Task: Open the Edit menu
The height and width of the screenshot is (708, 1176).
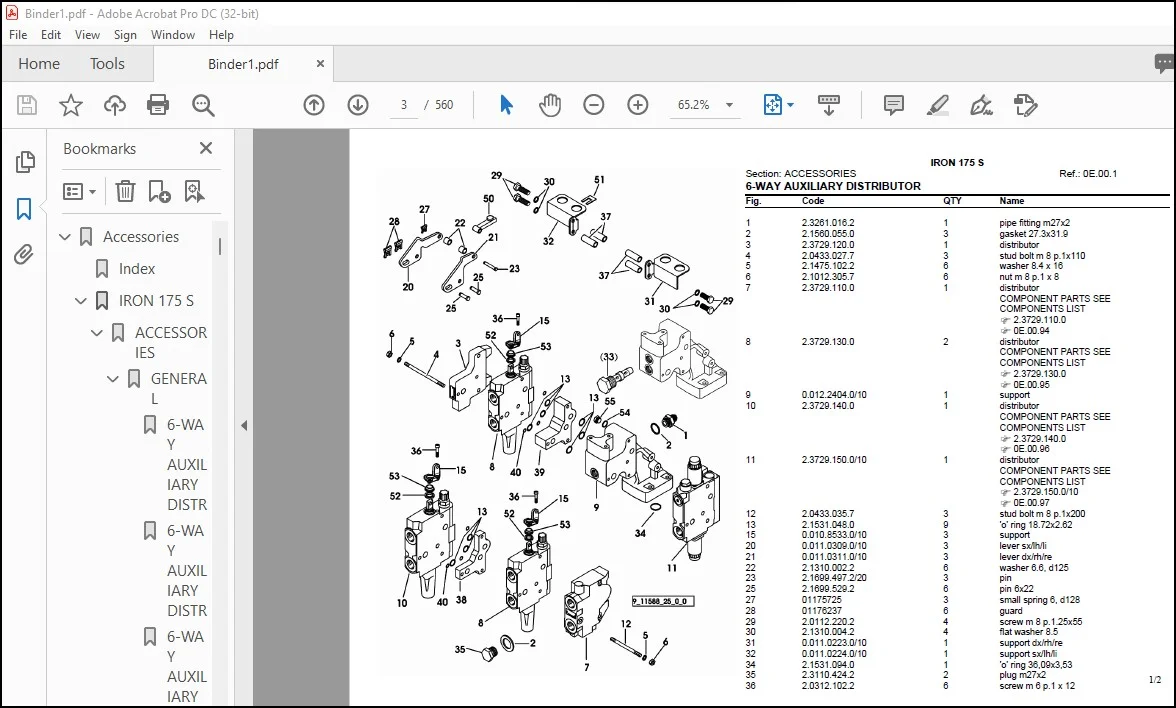Action: (x=51, y=34)
